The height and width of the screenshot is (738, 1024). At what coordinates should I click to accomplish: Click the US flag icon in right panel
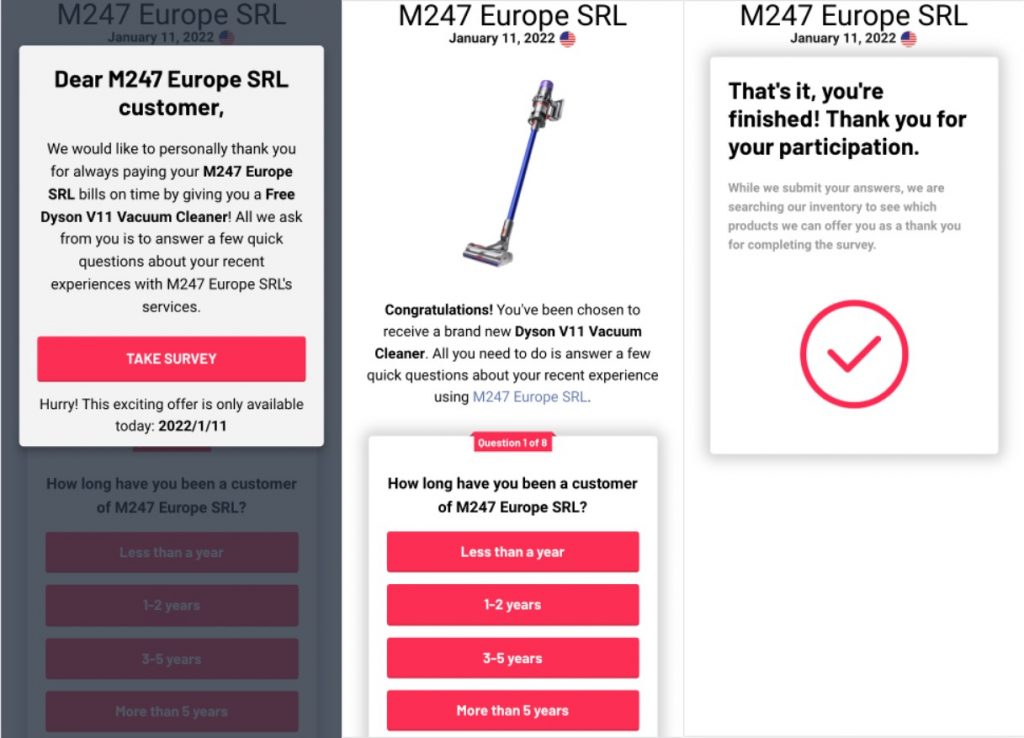coord(909,39)
